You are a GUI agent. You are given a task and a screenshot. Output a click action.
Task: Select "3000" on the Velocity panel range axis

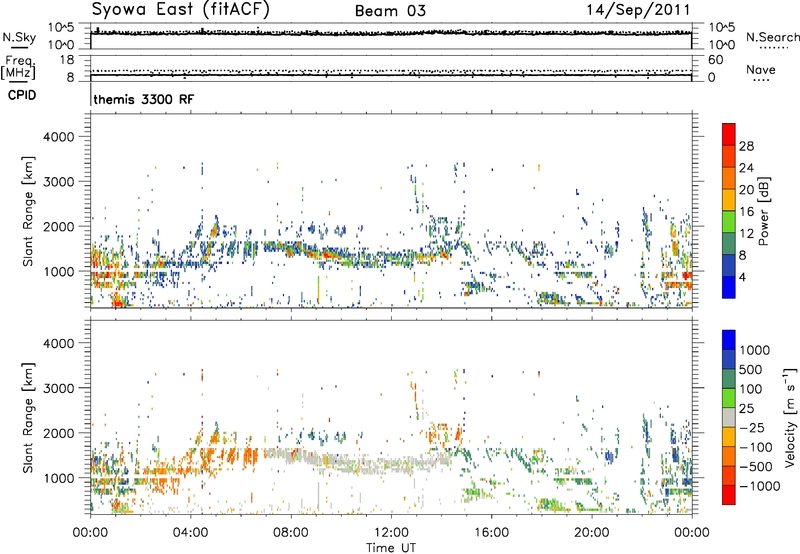58,388
